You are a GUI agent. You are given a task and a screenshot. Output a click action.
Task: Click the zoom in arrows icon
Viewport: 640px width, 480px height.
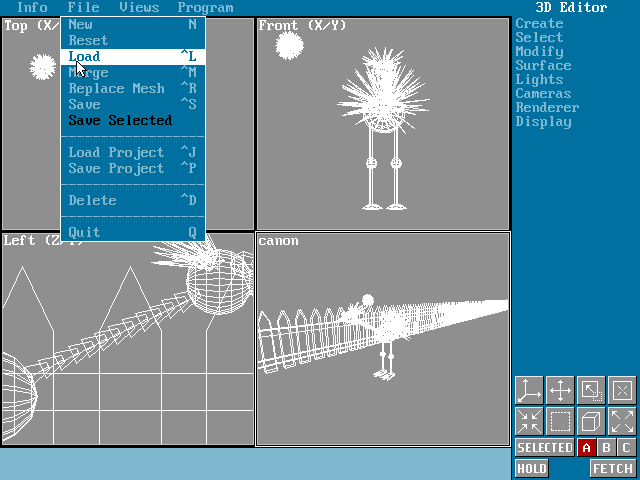529,421
